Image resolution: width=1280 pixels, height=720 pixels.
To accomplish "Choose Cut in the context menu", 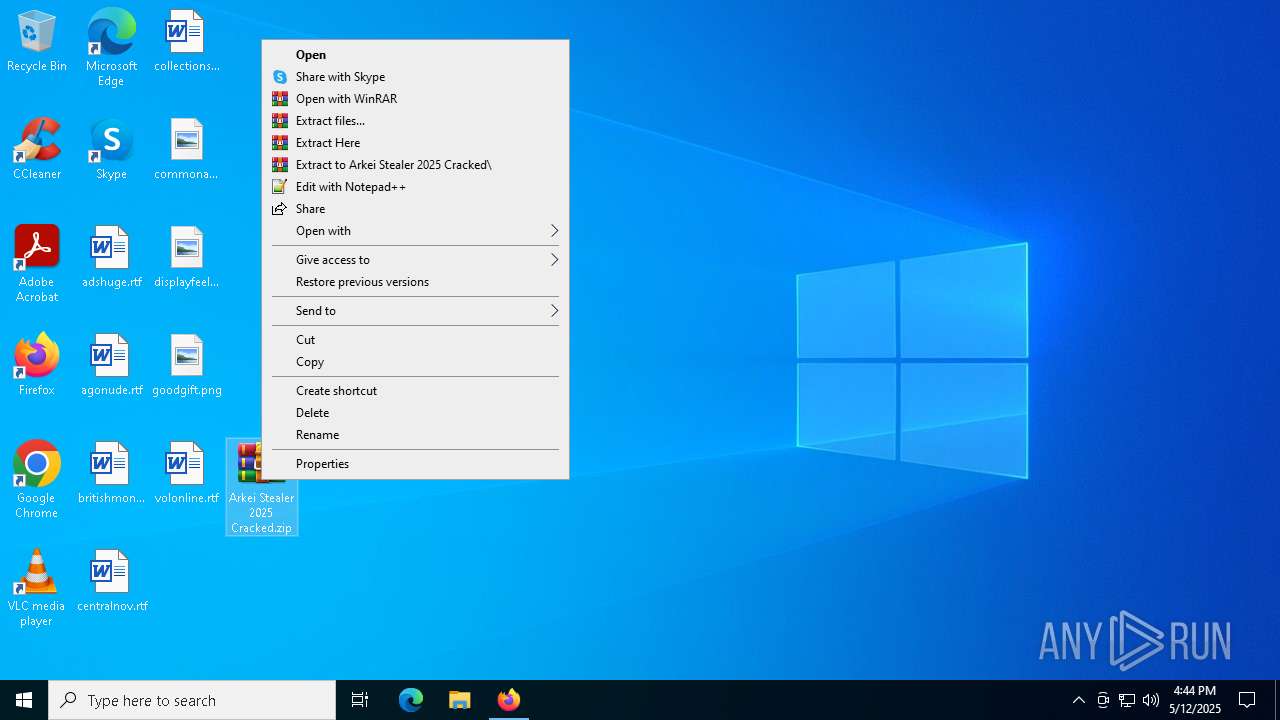I will [415, 340].
